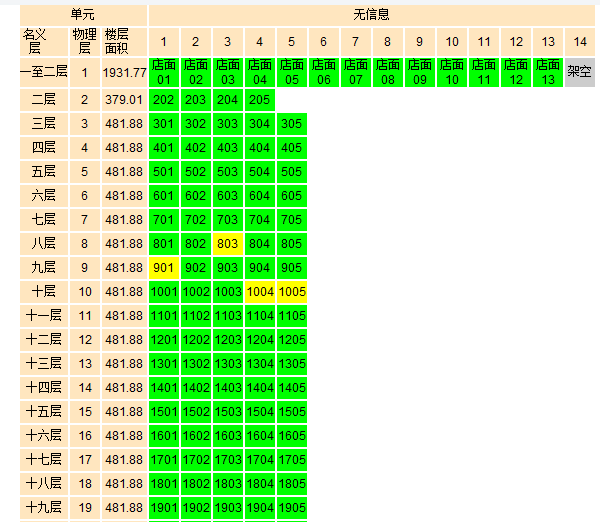Open unit 1805
600x522 pixels.
click(x=292, y=484)
